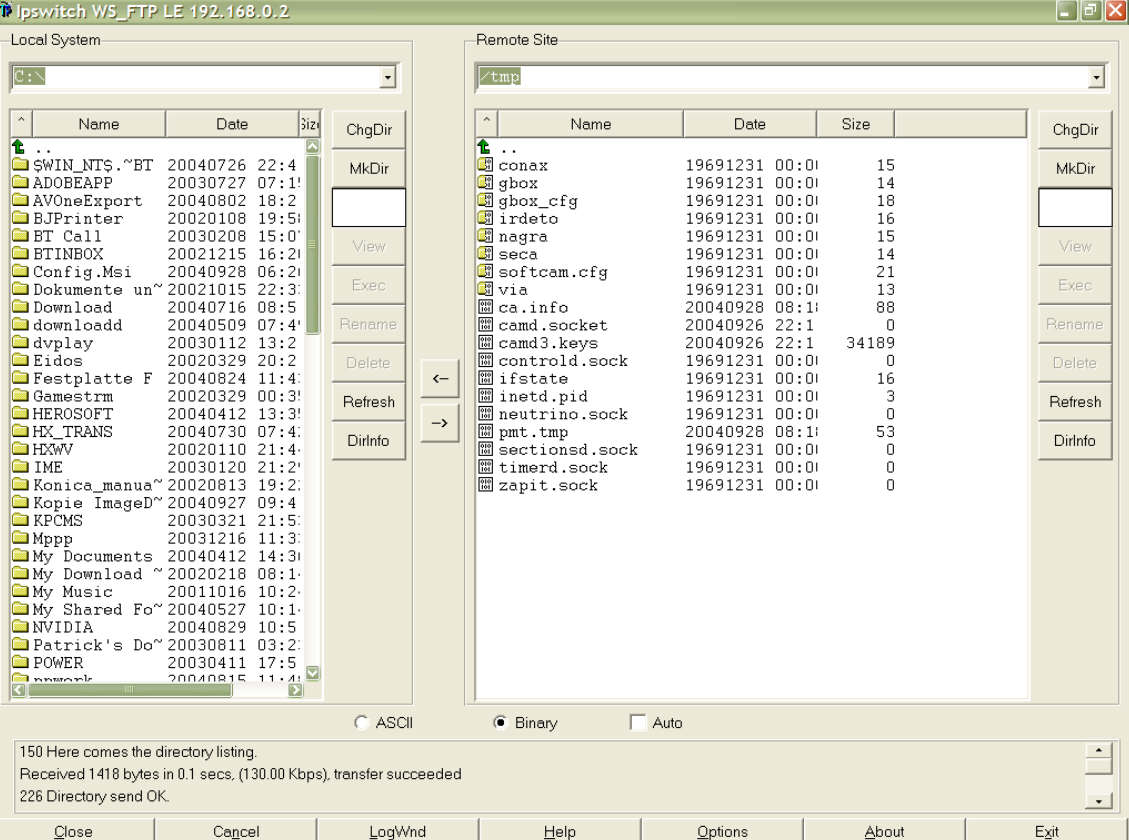Sort remote files by the Date column header

pyautogui.click(x=749, y=124)
